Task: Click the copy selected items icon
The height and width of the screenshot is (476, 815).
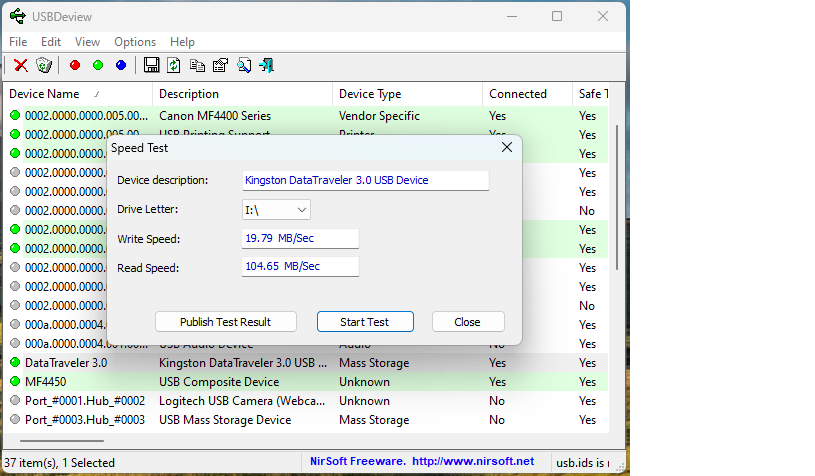Action: point(197,65)
